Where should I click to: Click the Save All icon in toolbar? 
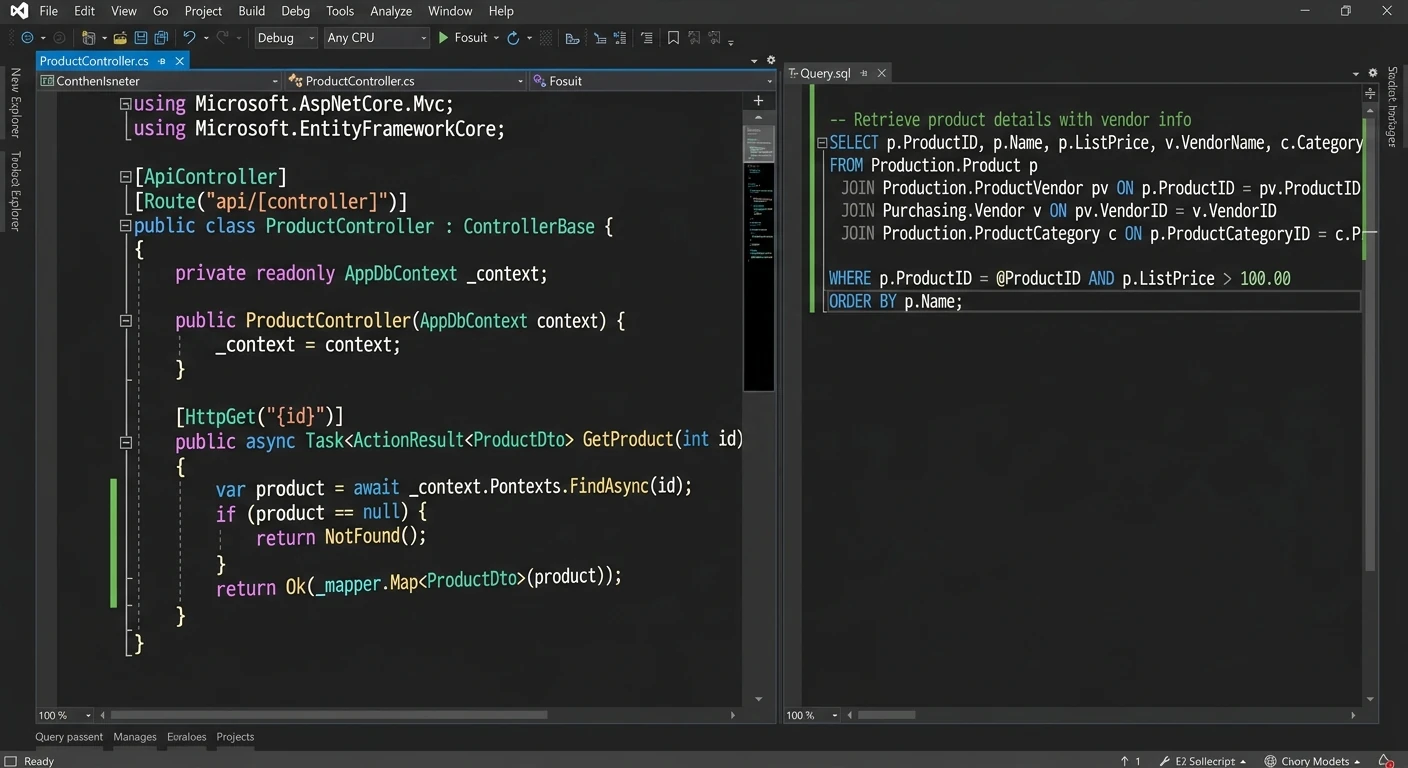click(x=161, y=38)
